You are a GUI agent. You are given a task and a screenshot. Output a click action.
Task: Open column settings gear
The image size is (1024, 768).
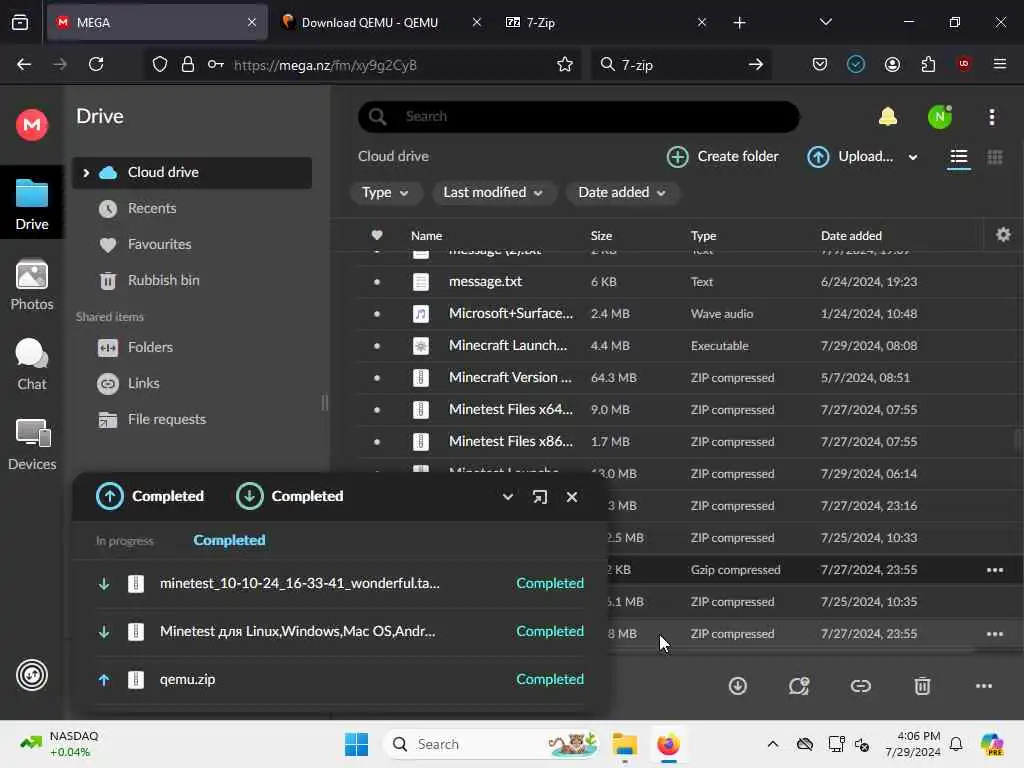1003,234
